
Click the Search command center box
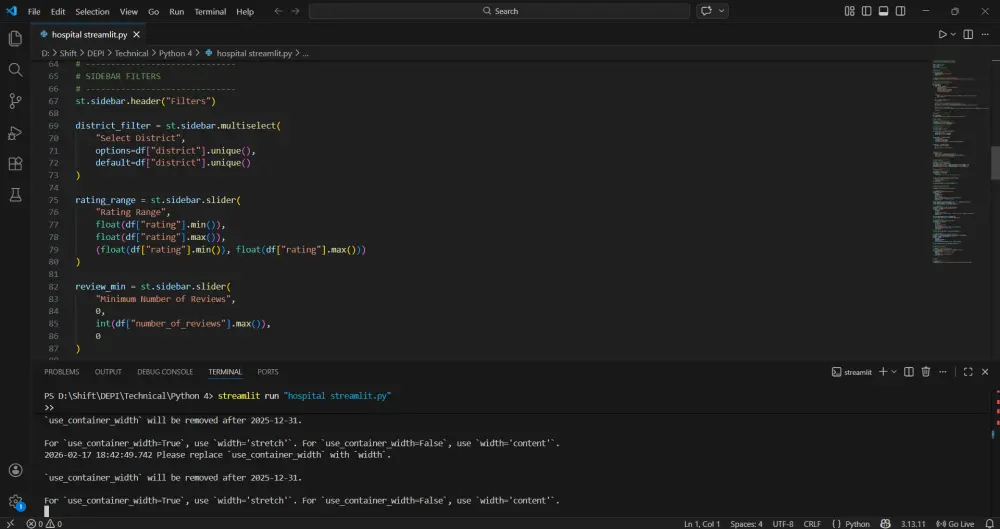(x=499, y=11)
